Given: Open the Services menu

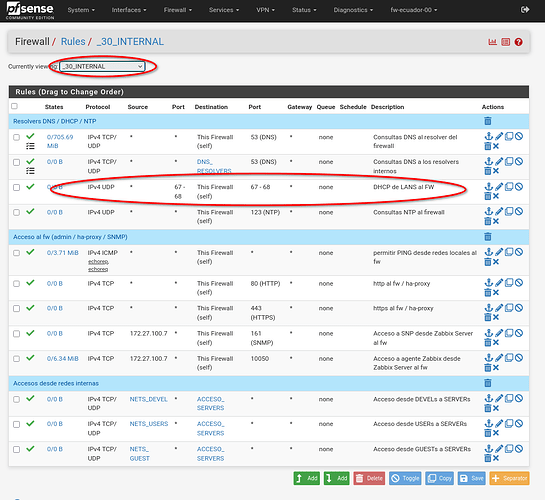Looking at the screenshot, I should click(224, 10).
